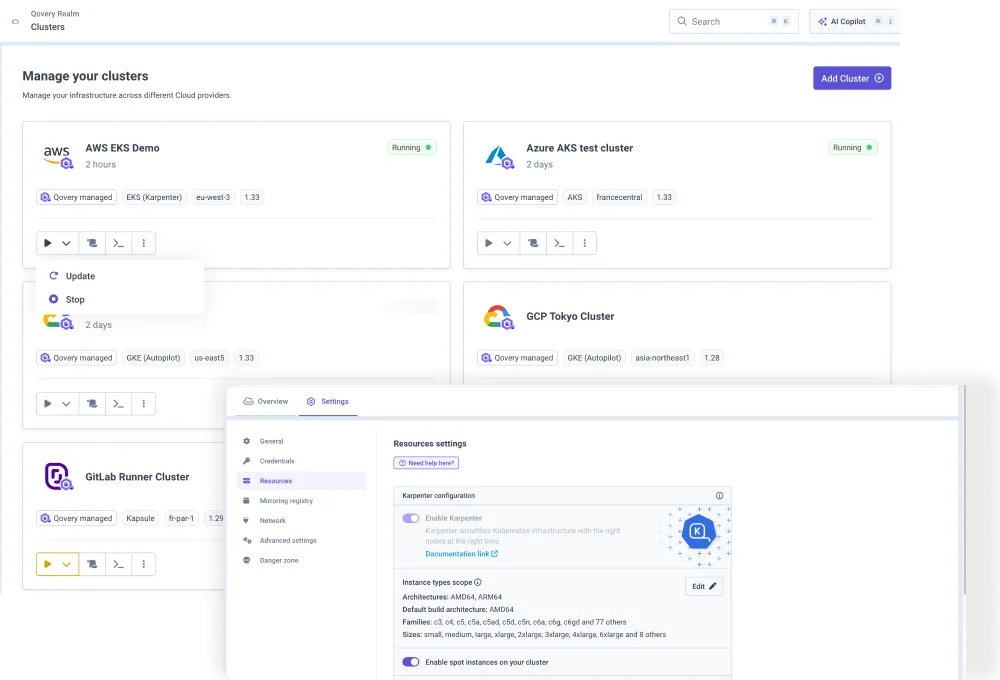
Task: Open logs icon on AWS EKS Demo card
Action: coord(92,243)
